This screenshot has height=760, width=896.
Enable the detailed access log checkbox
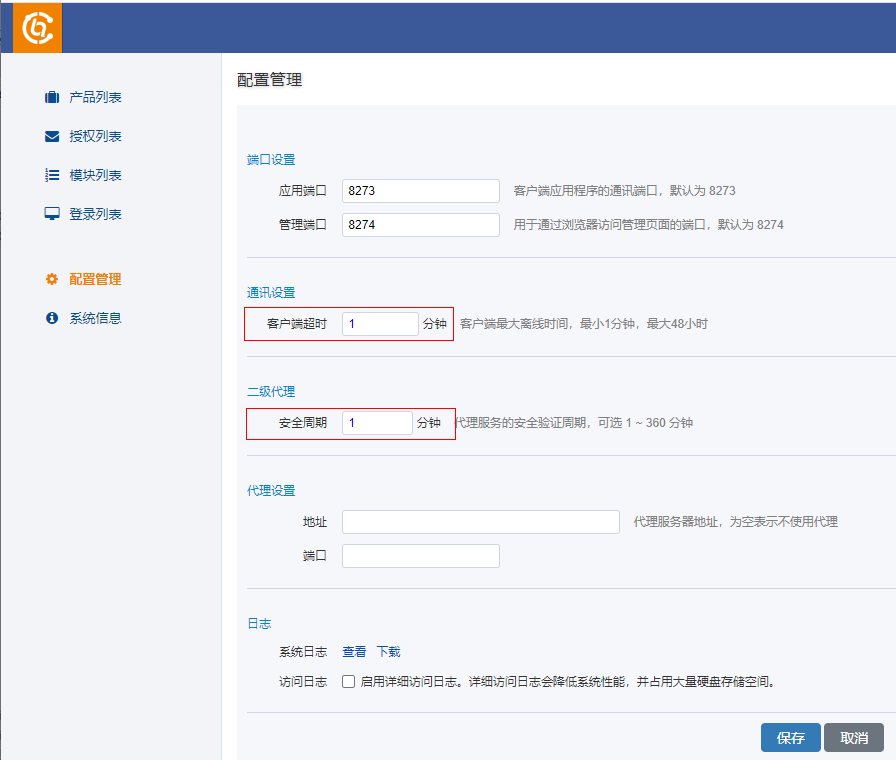point(349,682)
